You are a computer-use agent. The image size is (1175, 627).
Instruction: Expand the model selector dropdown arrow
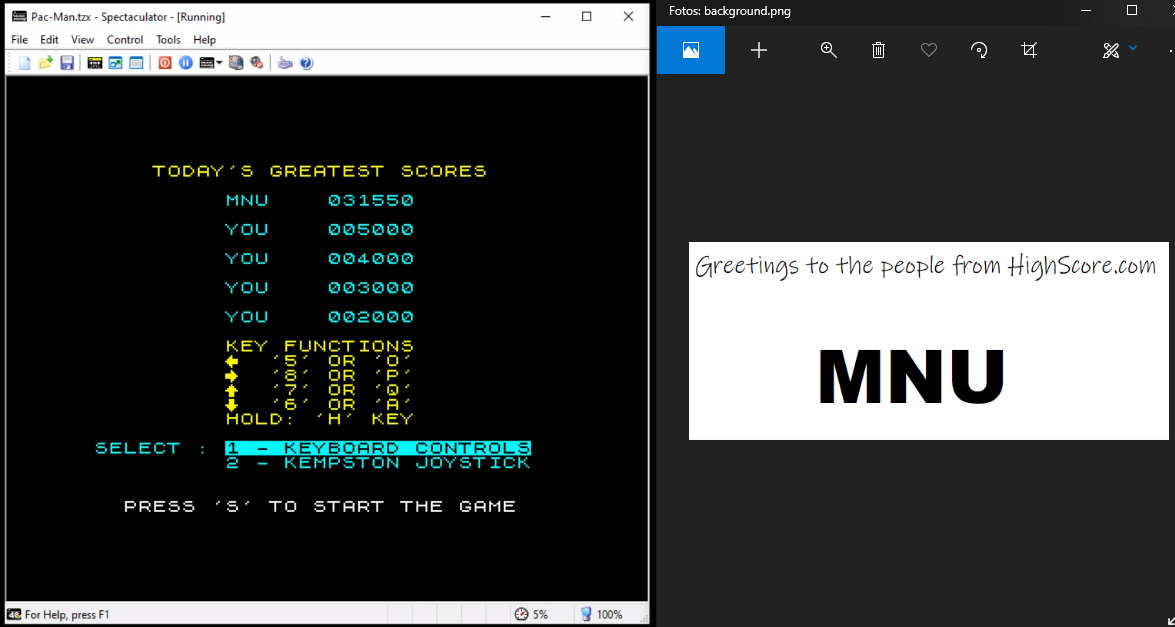pyautogui.click(x=220, y=63)
